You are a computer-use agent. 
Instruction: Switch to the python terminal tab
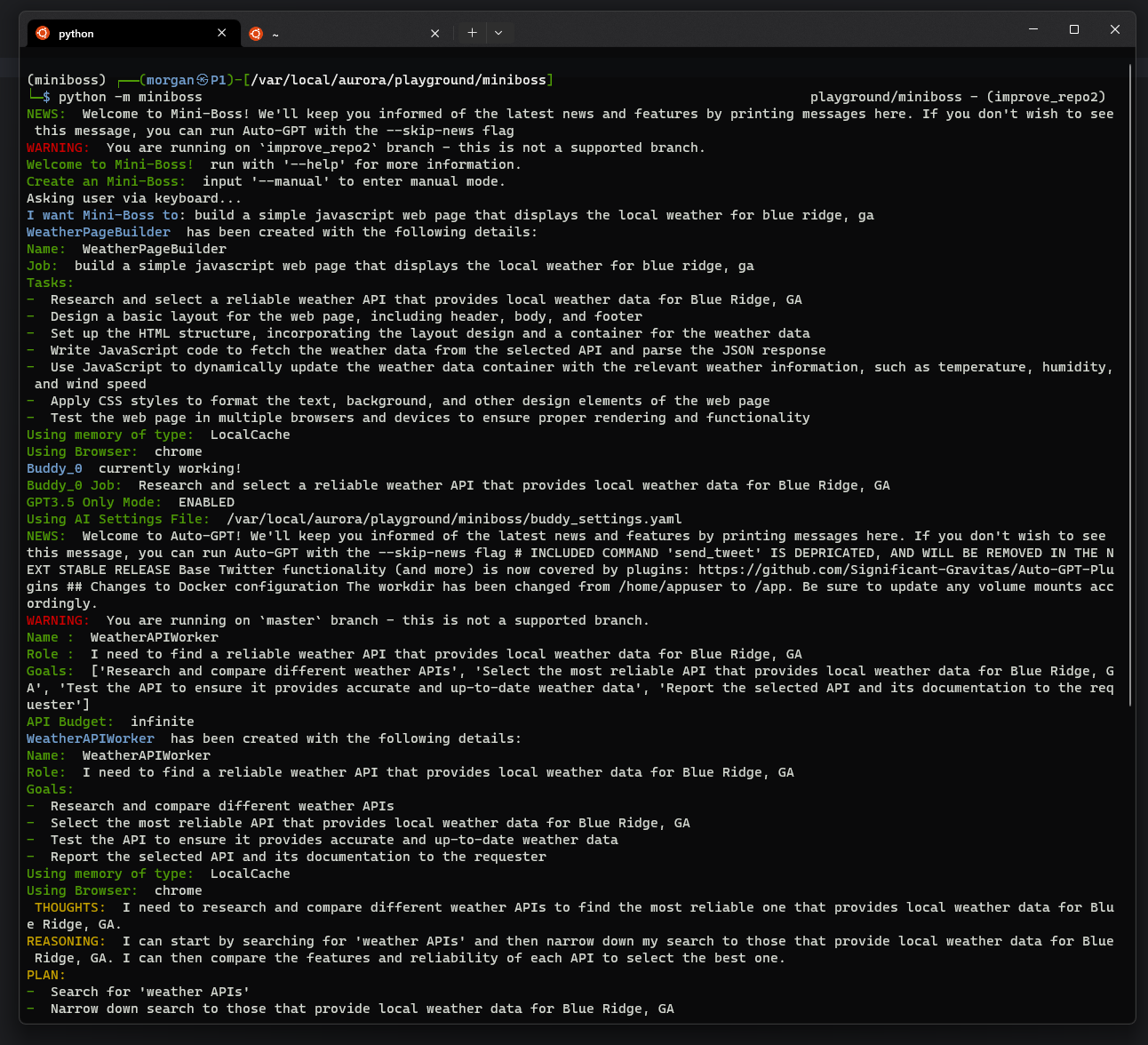coord(133,33)
